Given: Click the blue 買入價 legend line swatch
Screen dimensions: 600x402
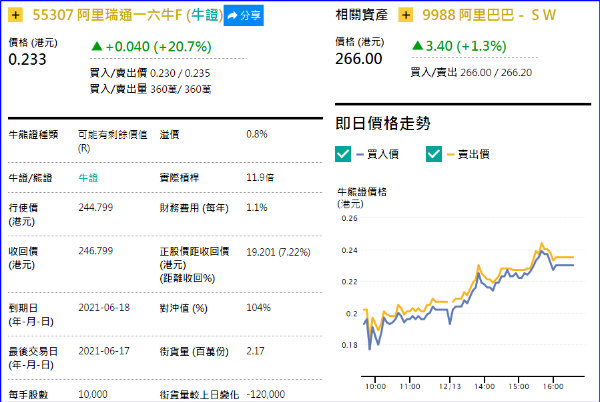Looking at the screenshot, I should tap(360, 155).
